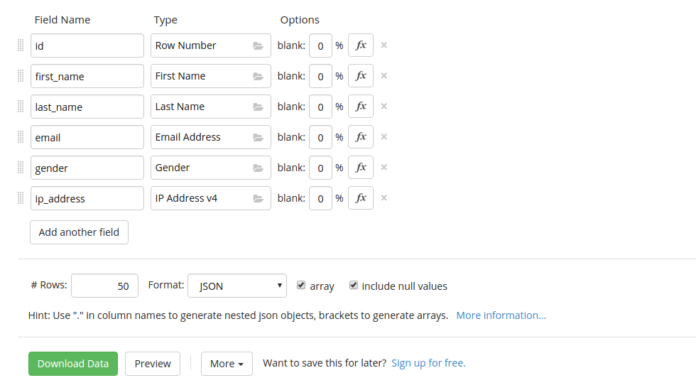Open the More information link
696x390 pixels.
[501, 315]
